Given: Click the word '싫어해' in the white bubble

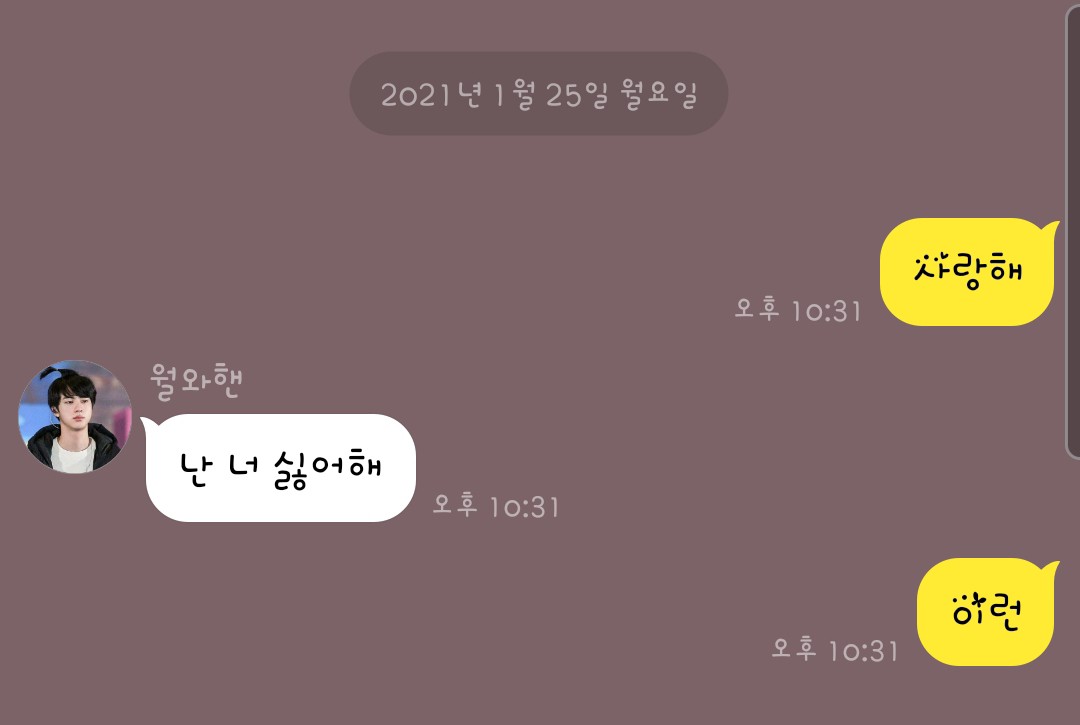Looking at the screenshot, I should (327, 469).
